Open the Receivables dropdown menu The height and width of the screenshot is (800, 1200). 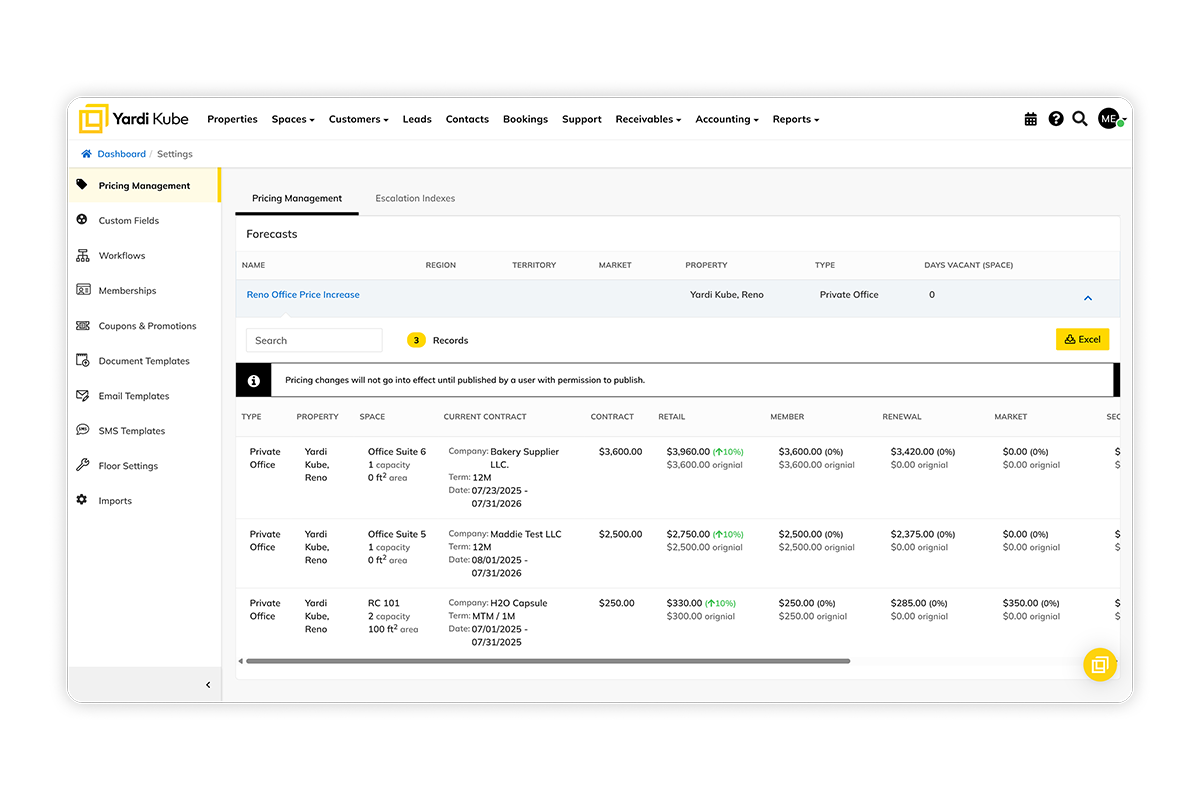coord(648,119)
